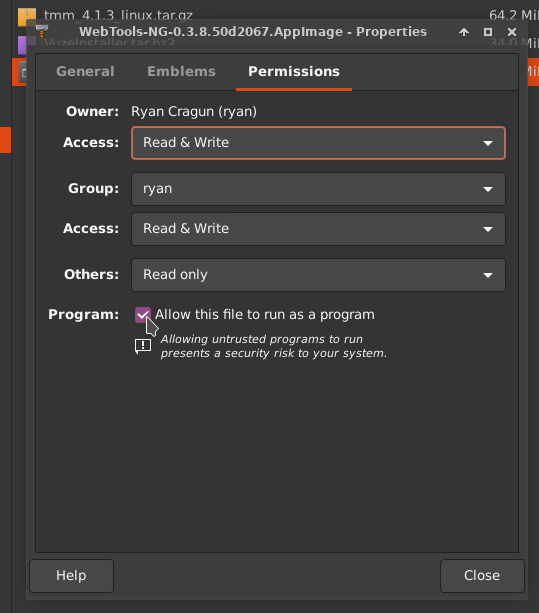Open the group Access dropdown
Screen dimensions: 539x613
(318, 229)
